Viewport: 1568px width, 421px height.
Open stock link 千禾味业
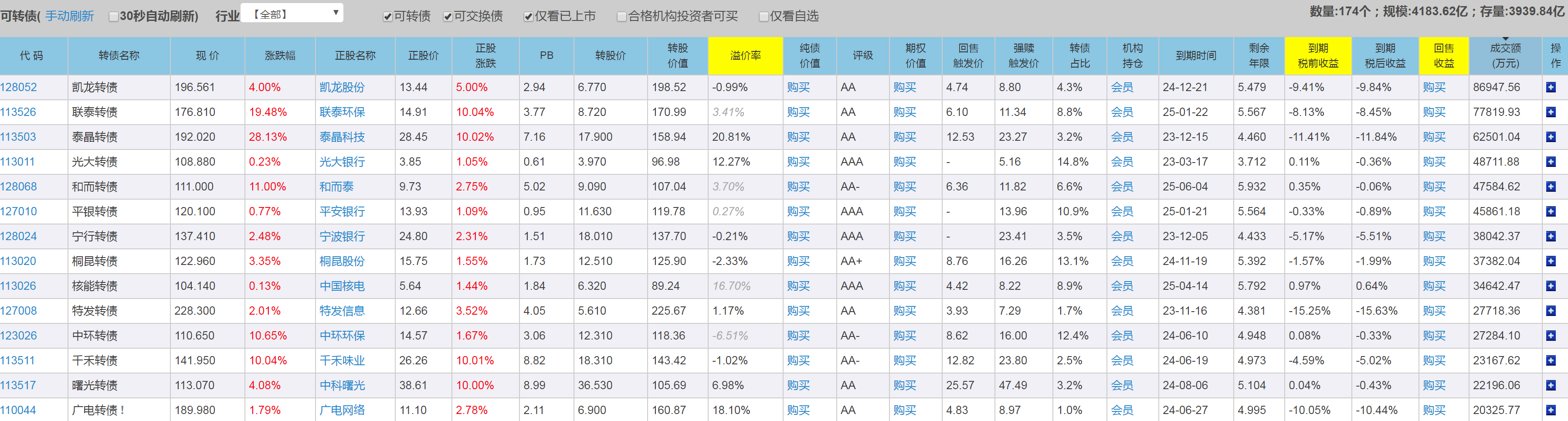(342, 361)
